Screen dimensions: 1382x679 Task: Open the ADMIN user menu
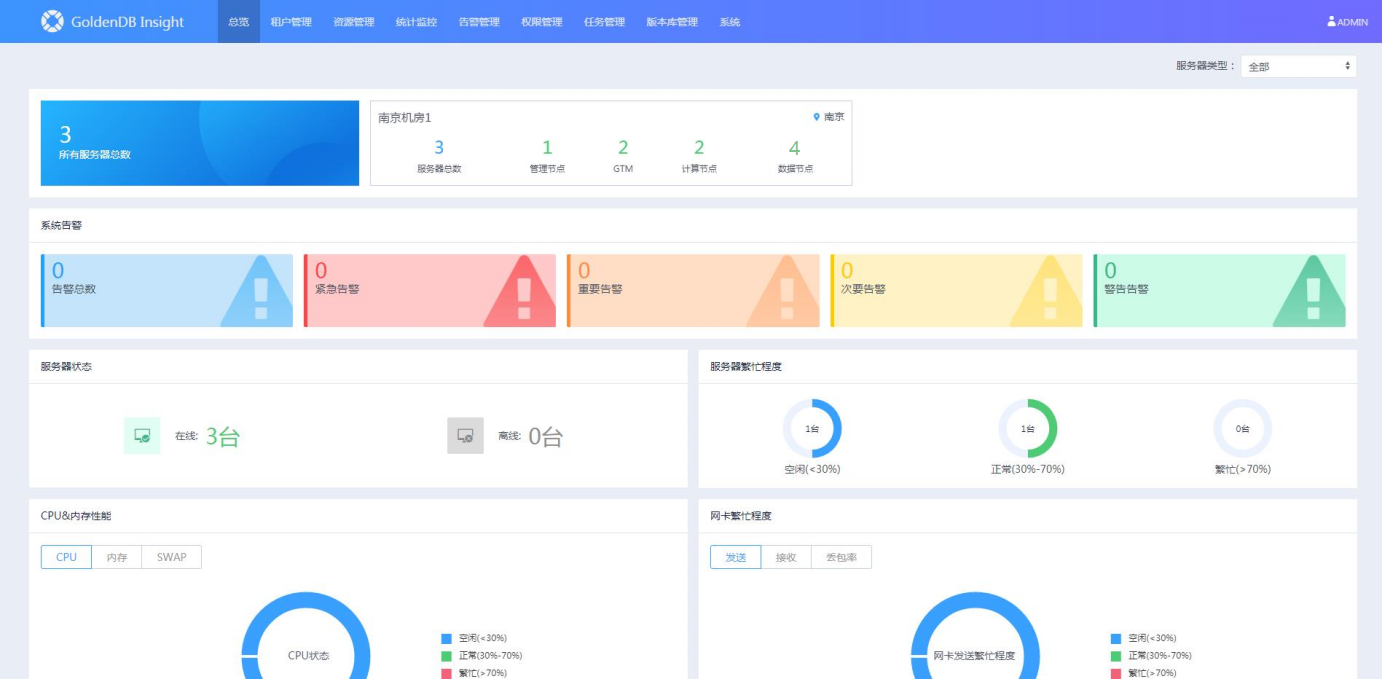tap(1347, 22)
